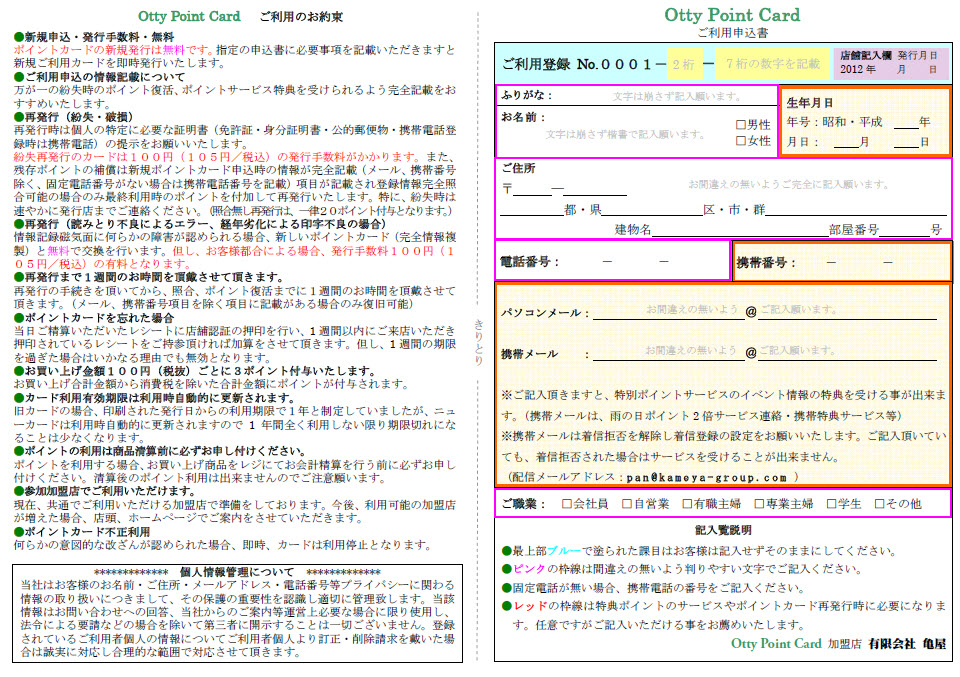This screenshot has width=960, height=677.
Task: Click the 個人情報管理について heading
Action: tap(236, 571)
